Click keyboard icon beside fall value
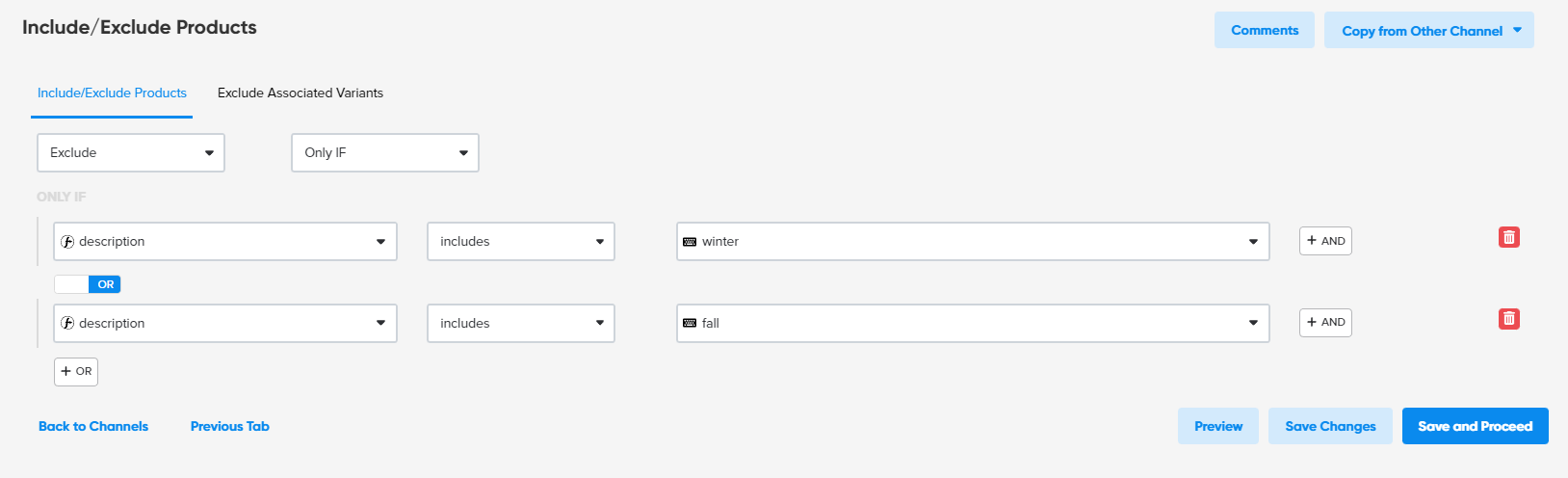 pos(690,324)
